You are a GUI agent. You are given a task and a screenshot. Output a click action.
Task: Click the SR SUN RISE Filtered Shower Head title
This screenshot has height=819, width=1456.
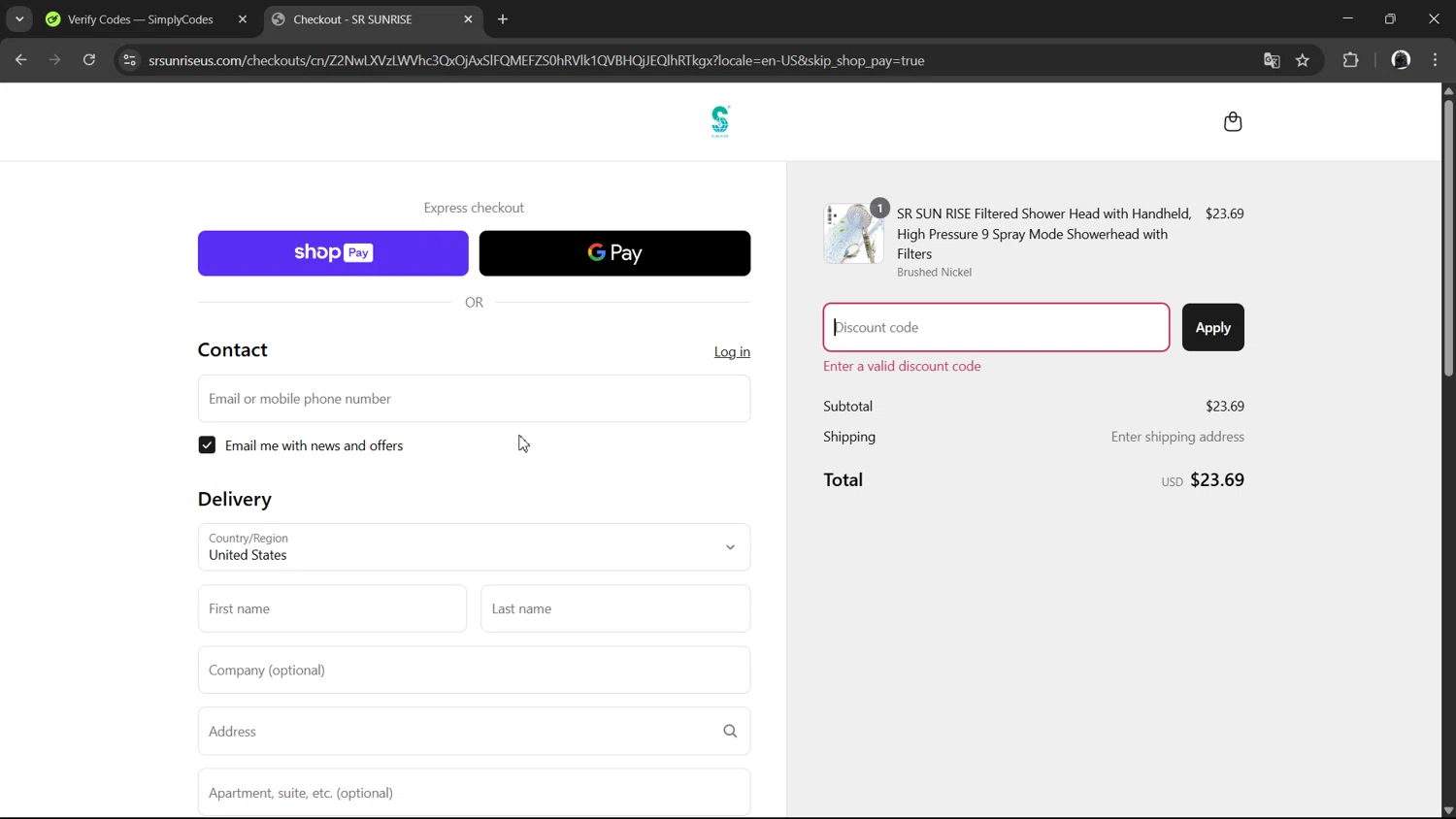click(x=1044, y=234)
